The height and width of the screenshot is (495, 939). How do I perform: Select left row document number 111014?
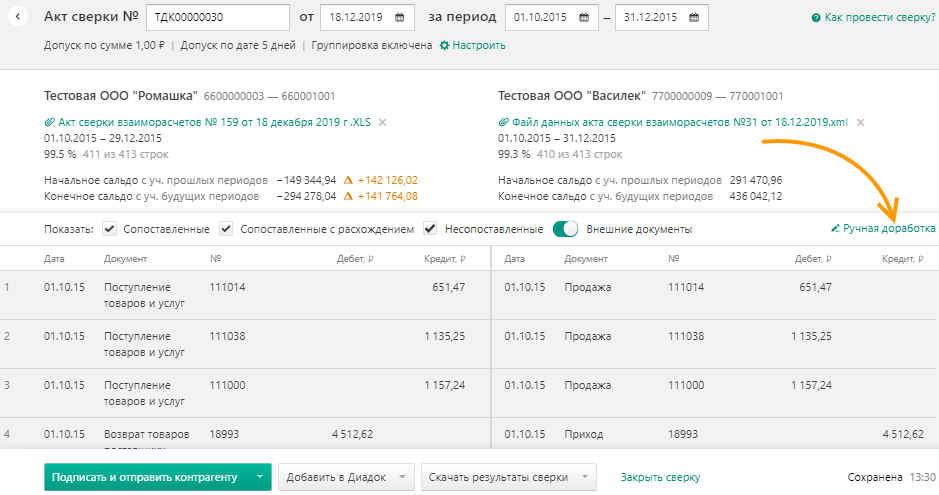pos(228,287)
